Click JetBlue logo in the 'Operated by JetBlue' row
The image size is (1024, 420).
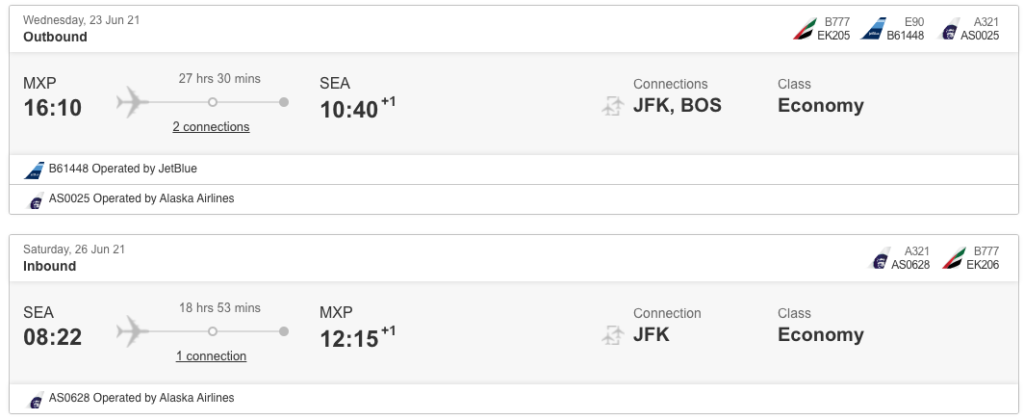pyautogui.click(x=35, y=170)
